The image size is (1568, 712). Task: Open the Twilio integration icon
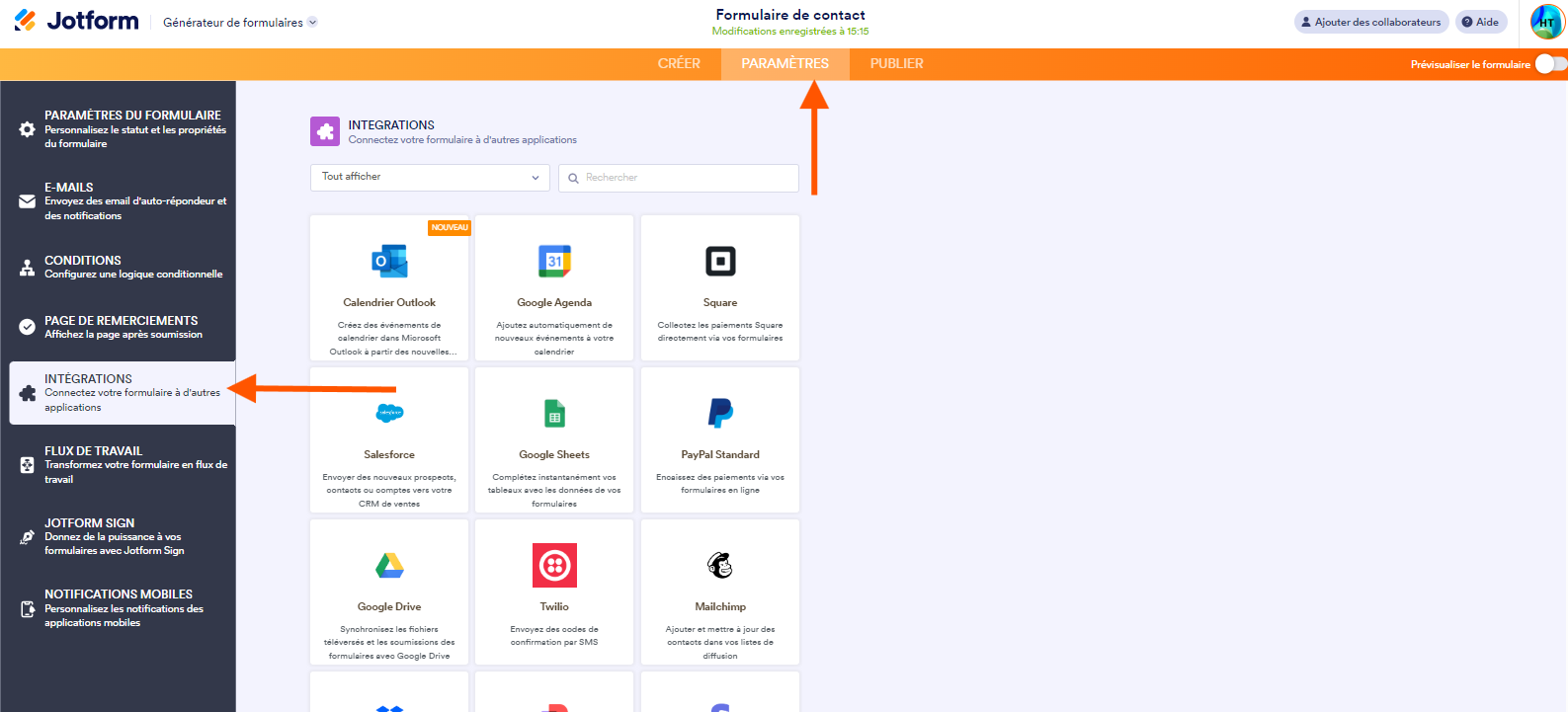(x=554, y=565)
